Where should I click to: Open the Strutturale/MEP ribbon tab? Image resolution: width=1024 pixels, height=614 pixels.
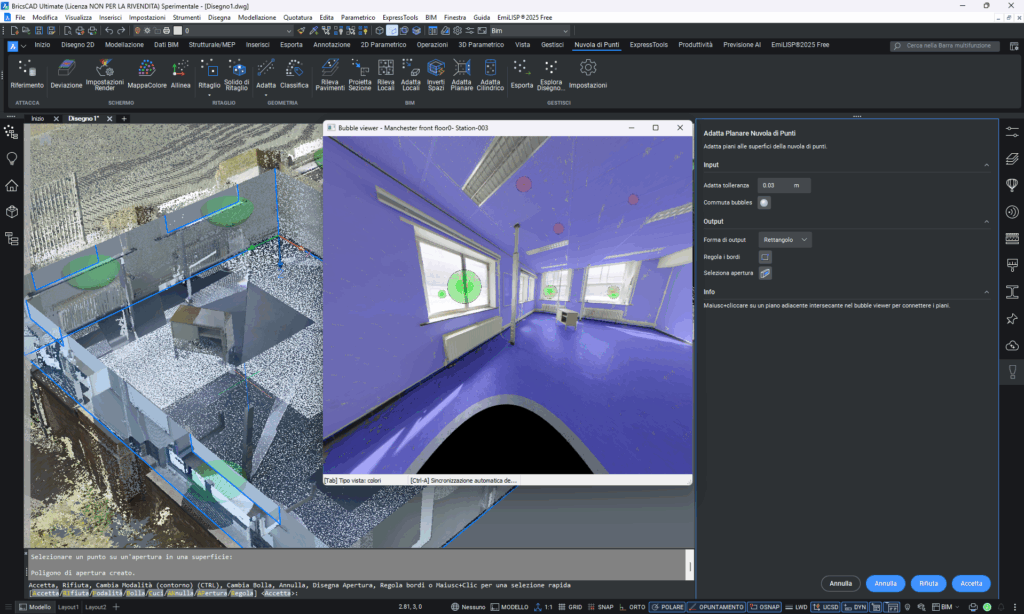[x=212, y=45]
